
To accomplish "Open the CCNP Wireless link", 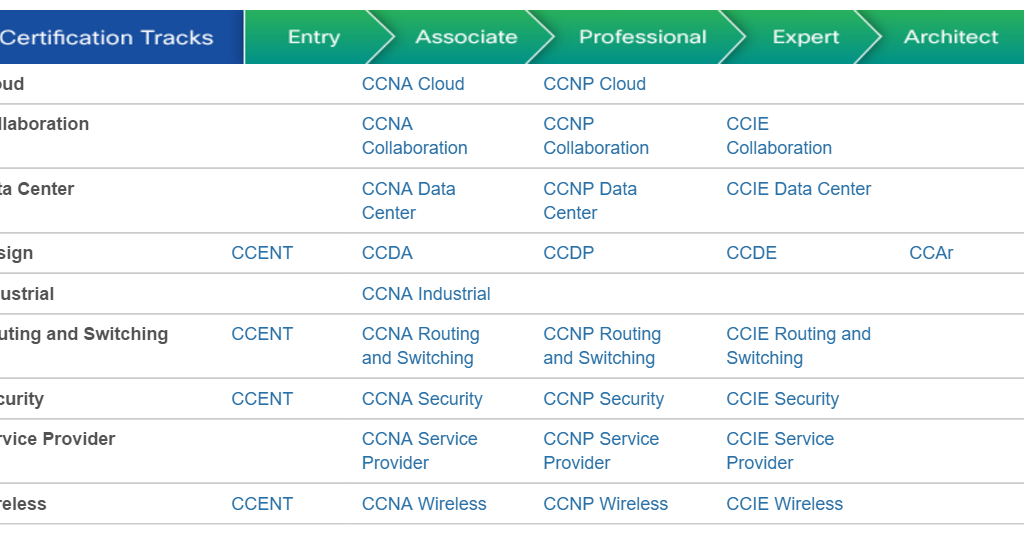I will click(x=605, y=504).
